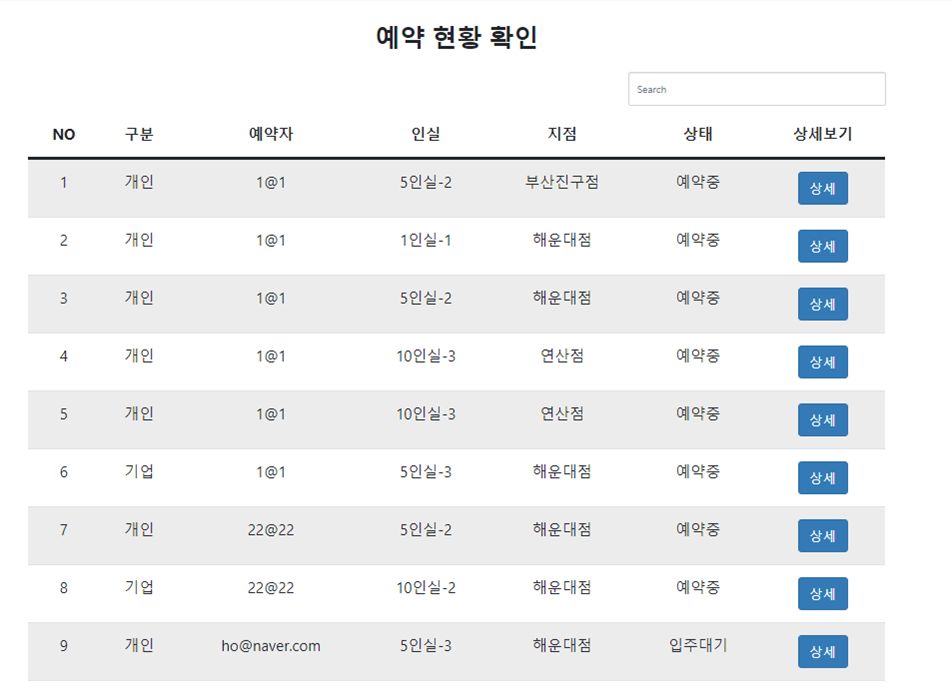Click 1@1 in row 6
Viewport: 951px width, 698px height.
point(271,472)
